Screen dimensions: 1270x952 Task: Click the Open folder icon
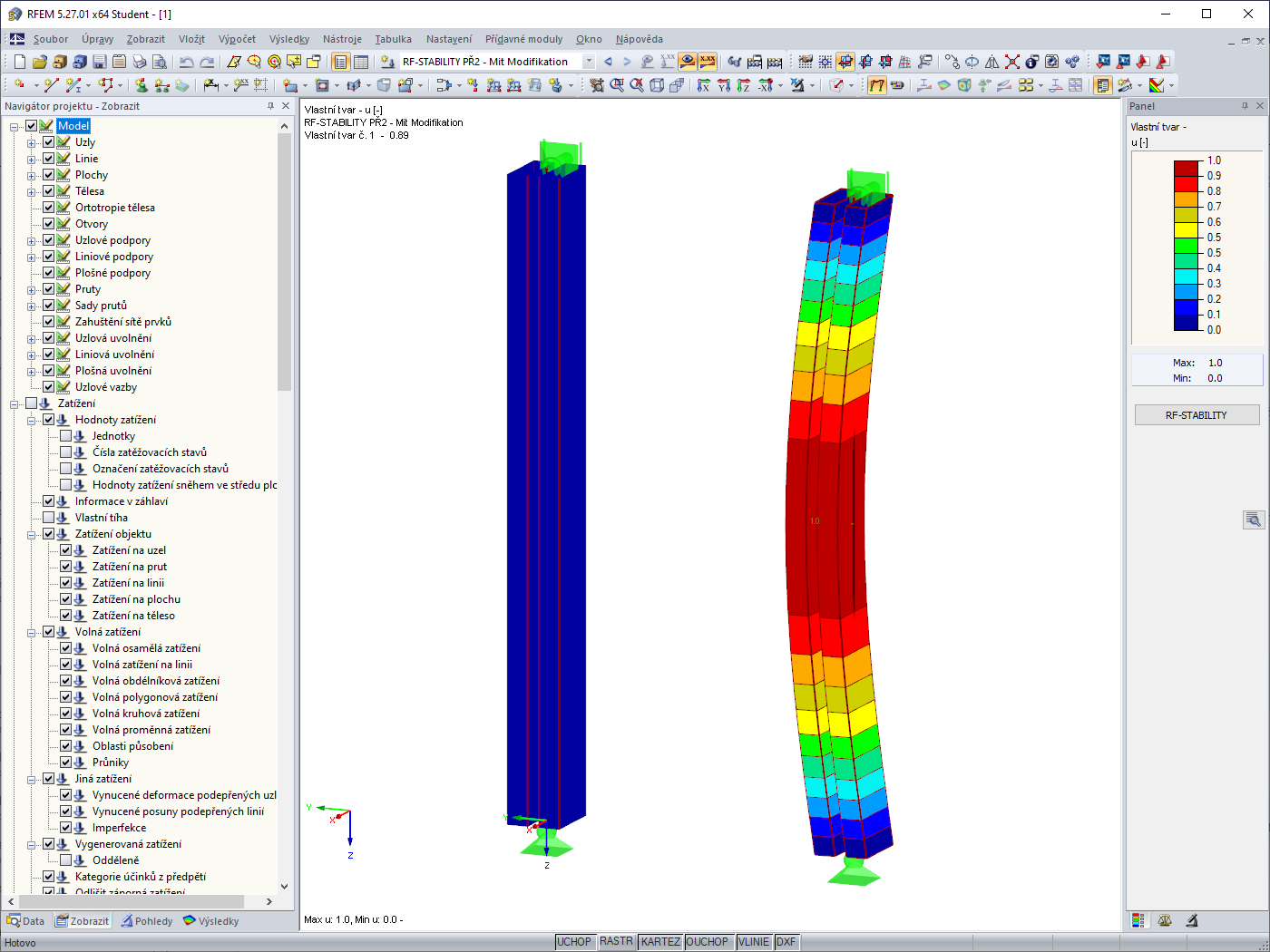coord(39,62)
